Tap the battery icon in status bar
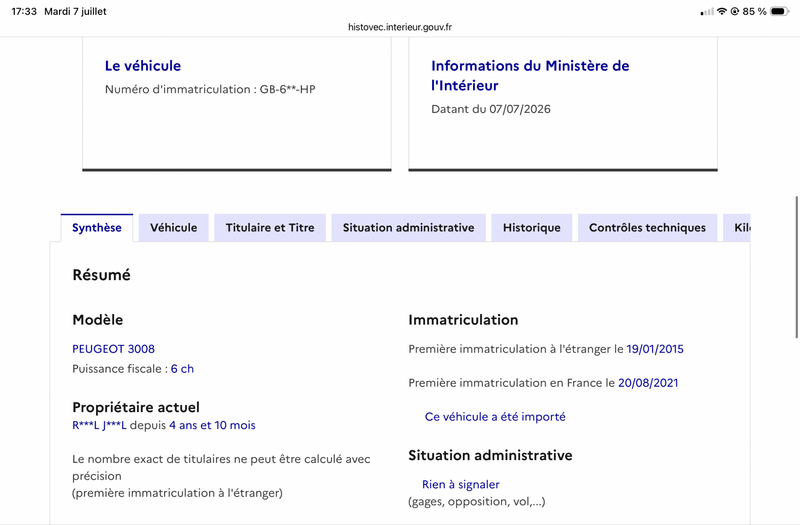This screenshot has width=800, height=525. 779,11
